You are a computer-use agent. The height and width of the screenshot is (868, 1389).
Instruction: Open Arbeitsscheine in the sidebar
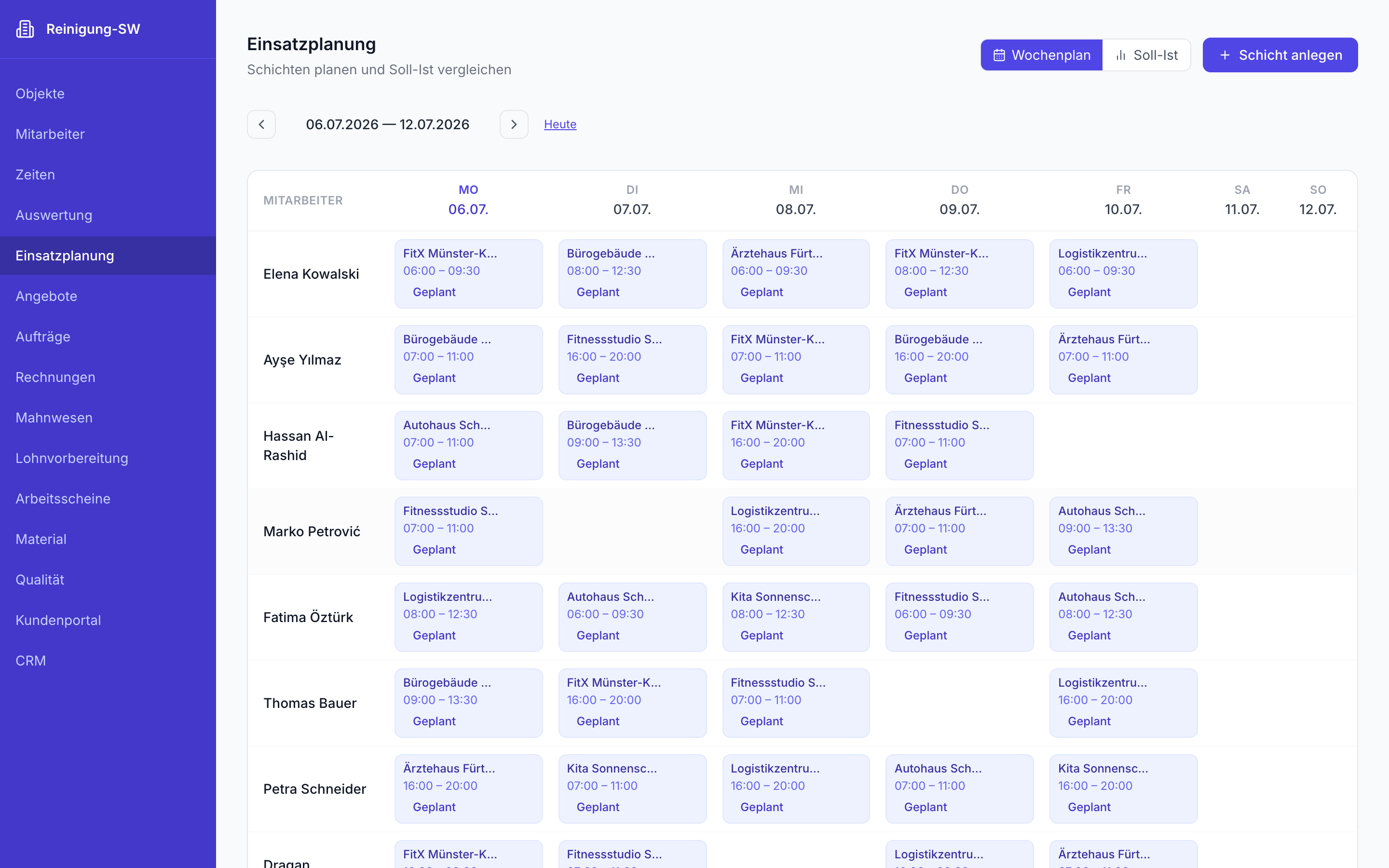click(x=108, y=498)
